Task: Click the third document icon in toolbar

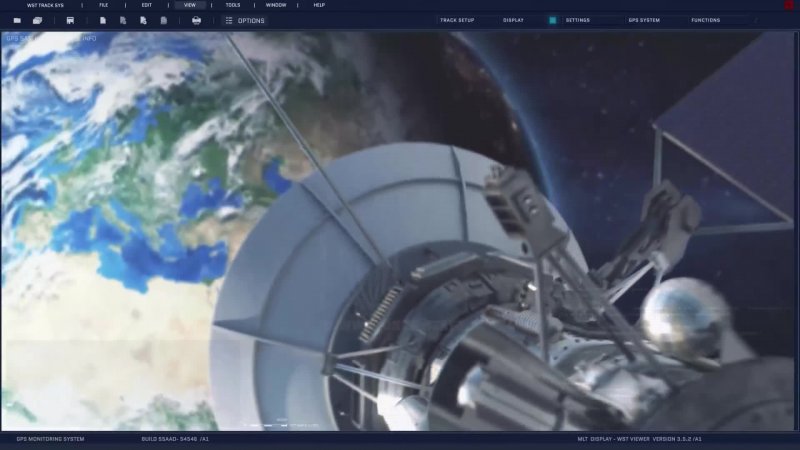Action: [144, 20]
